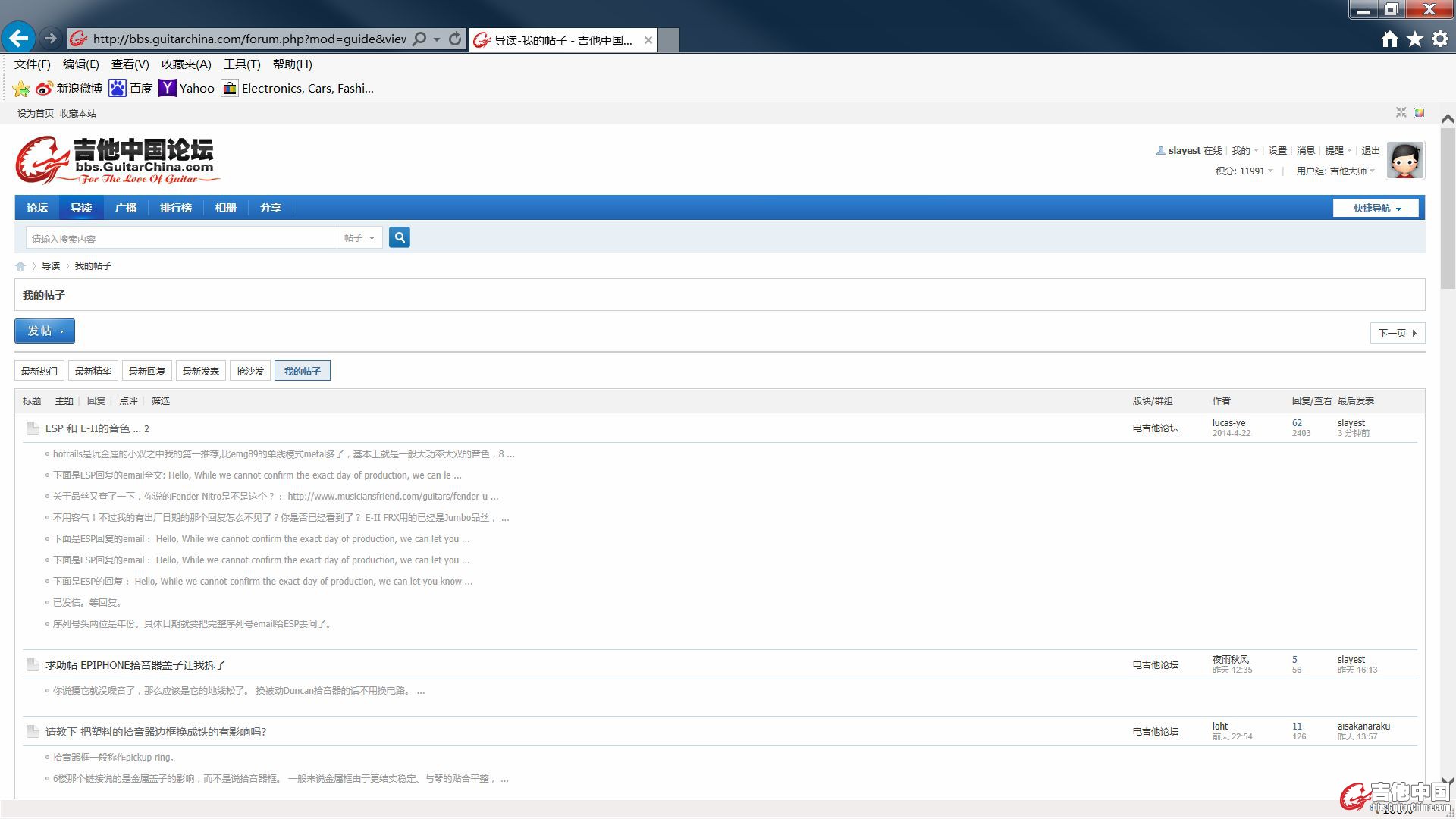This screenshot has height=819, width=1456.
Task: Open browser tools gear icon
Action: pos(1440,39)
